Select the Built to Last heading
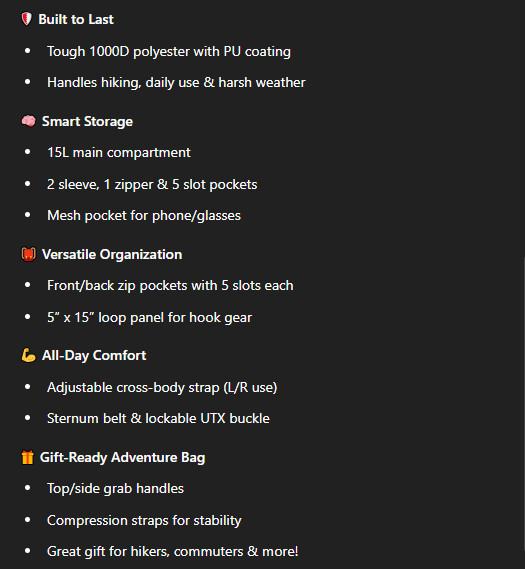Image resolution: width=525 pixels, height=569 pixels. (76, 19)
